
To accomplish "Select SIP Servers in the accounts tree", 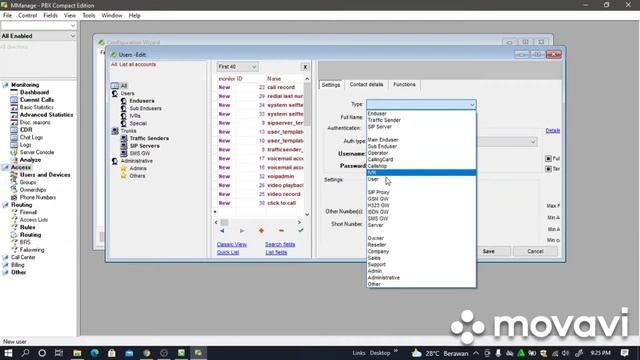I will pos(144,146).
